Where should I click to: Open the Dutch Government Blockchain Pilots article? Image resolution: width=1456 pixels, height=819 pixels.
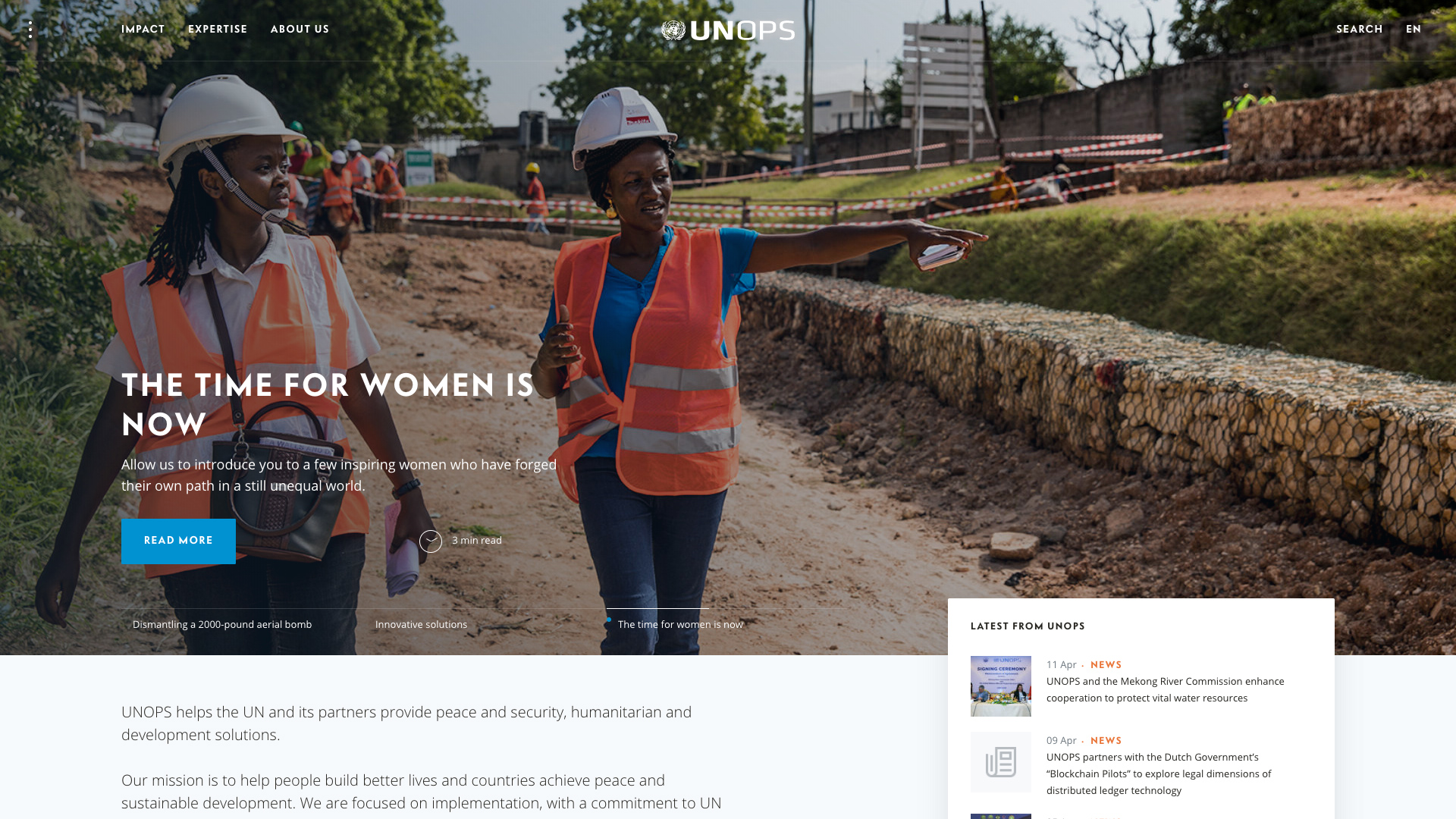coord(1159,773)
